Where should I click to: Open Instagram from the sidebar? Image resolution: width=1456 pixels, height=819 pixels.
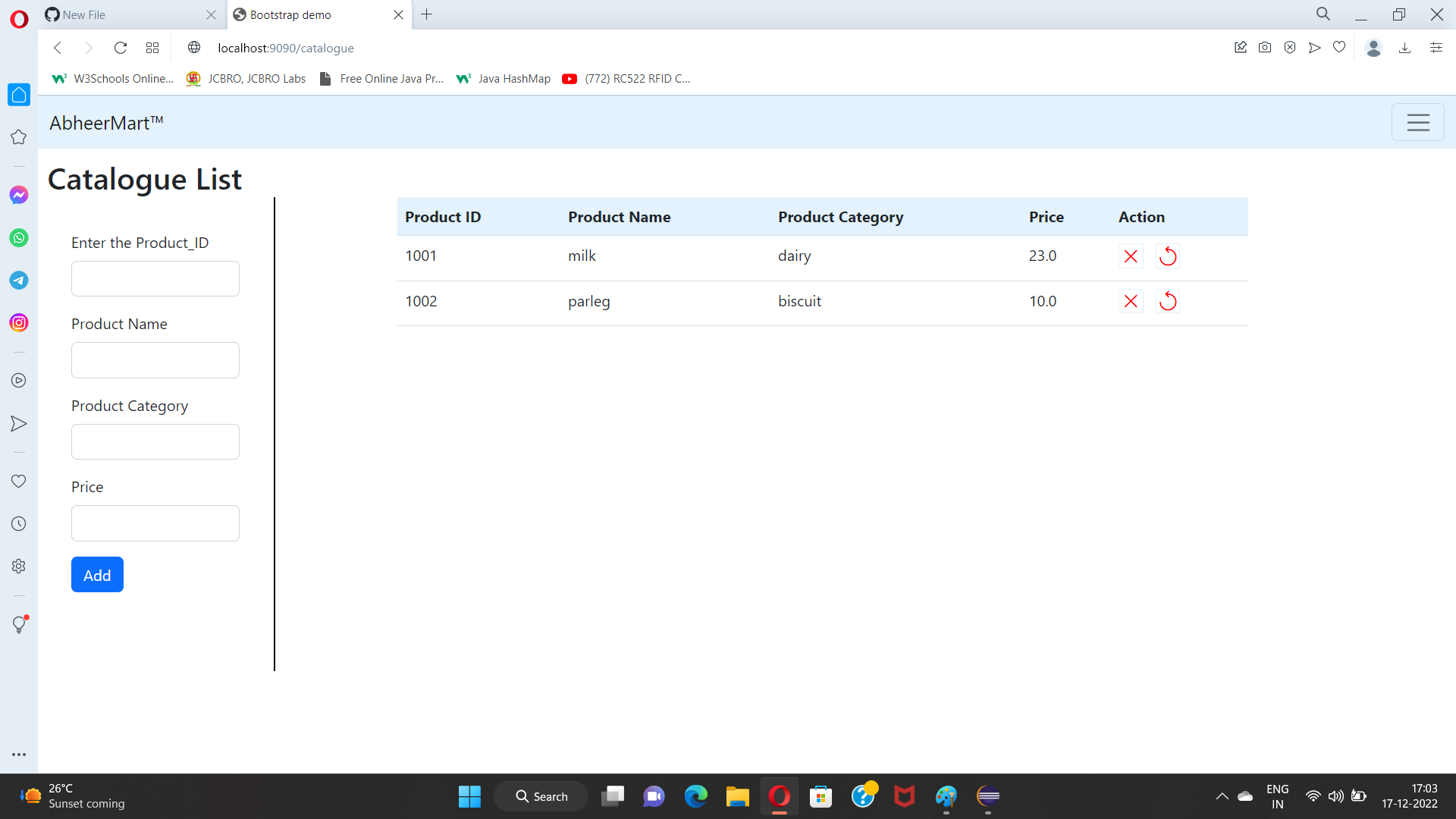tap(18, 322)
